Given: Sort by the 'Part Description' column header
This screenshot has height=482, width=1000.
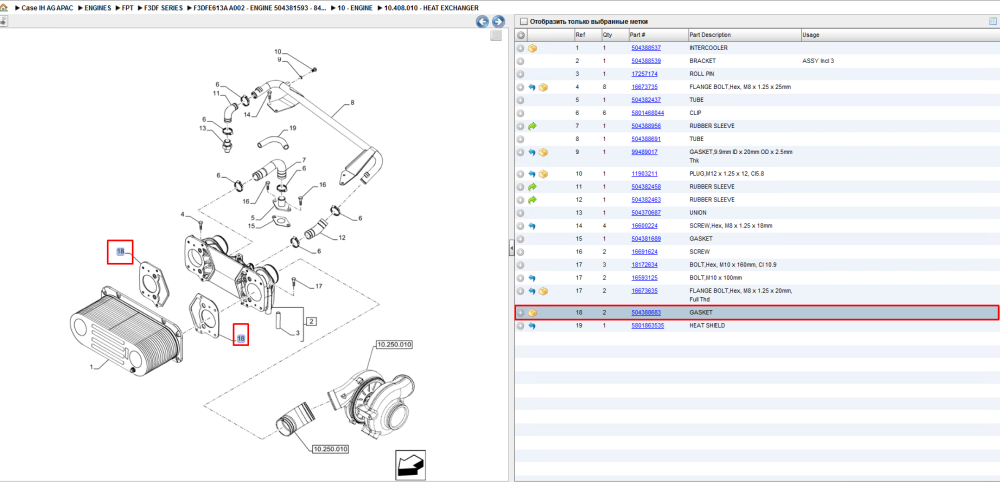Looking at the screenshot, I should point(744,35).
